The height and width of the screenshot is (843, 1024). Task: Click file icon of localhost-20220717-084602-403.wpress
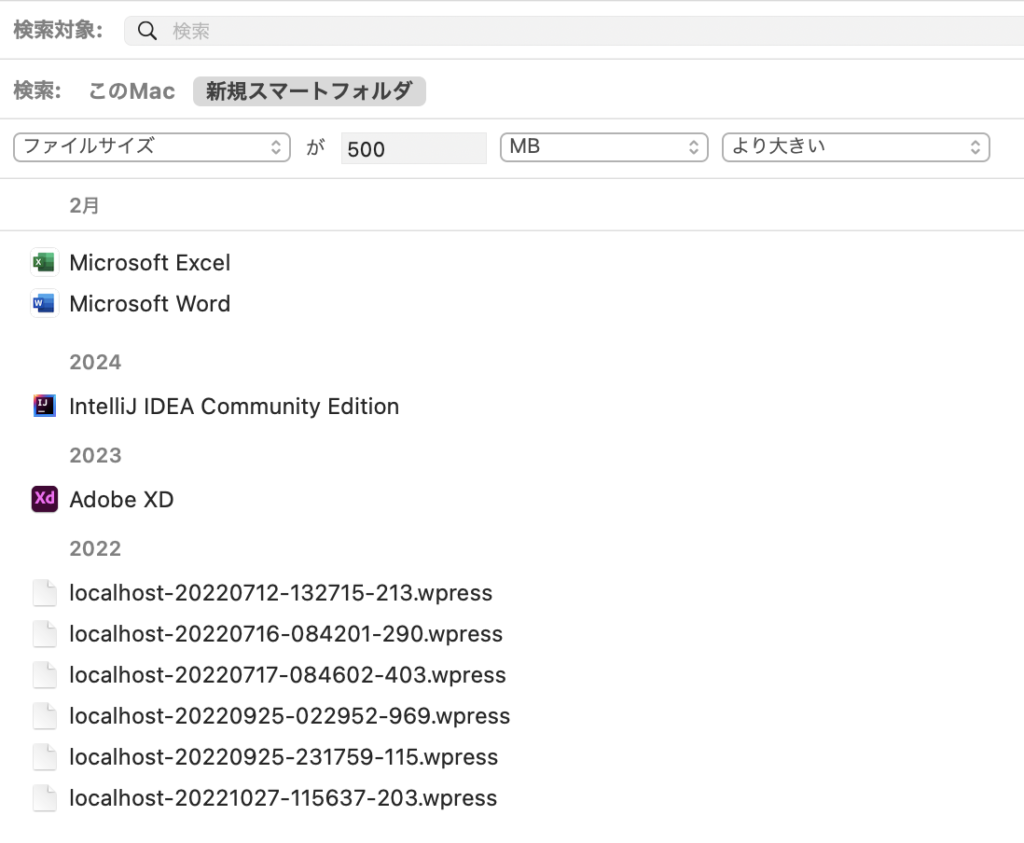pyautogui.click(x=44, y=675)
